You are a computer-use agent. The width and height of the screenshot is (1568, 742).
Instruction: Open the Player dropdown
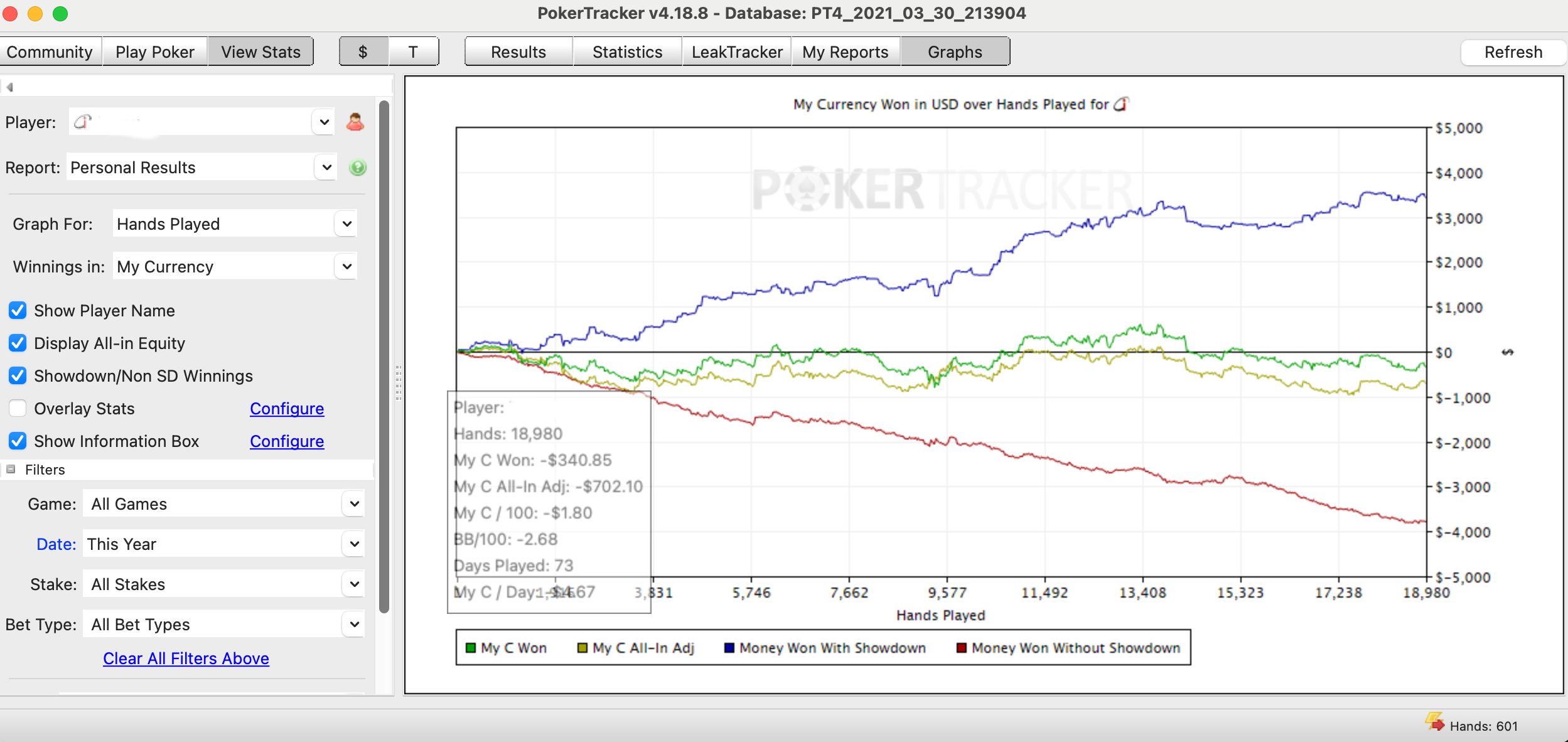pyautogui.click(x=324, y=122)
